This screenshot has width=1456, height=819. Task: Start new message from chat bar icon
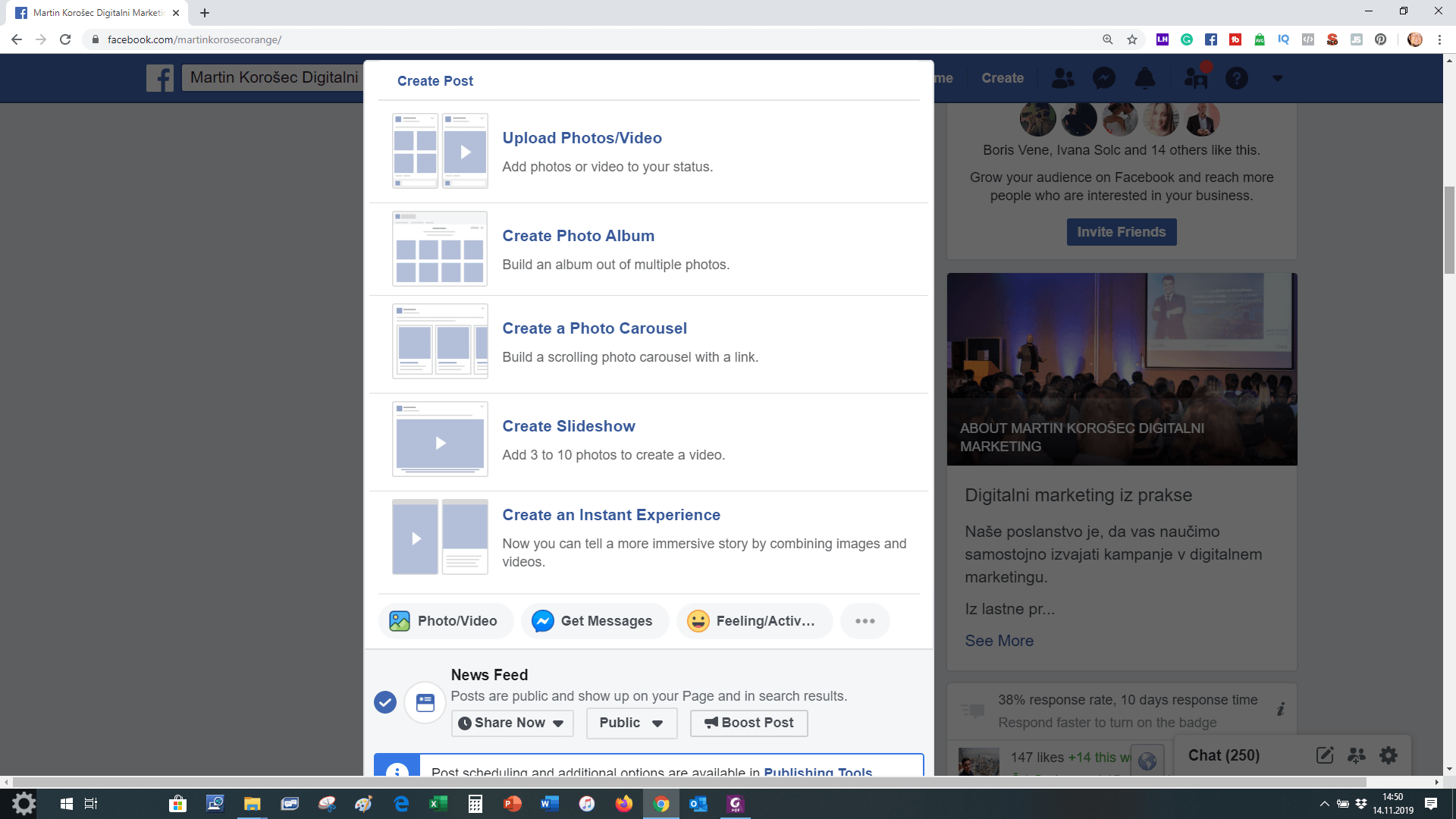[x=1324, y=755]
